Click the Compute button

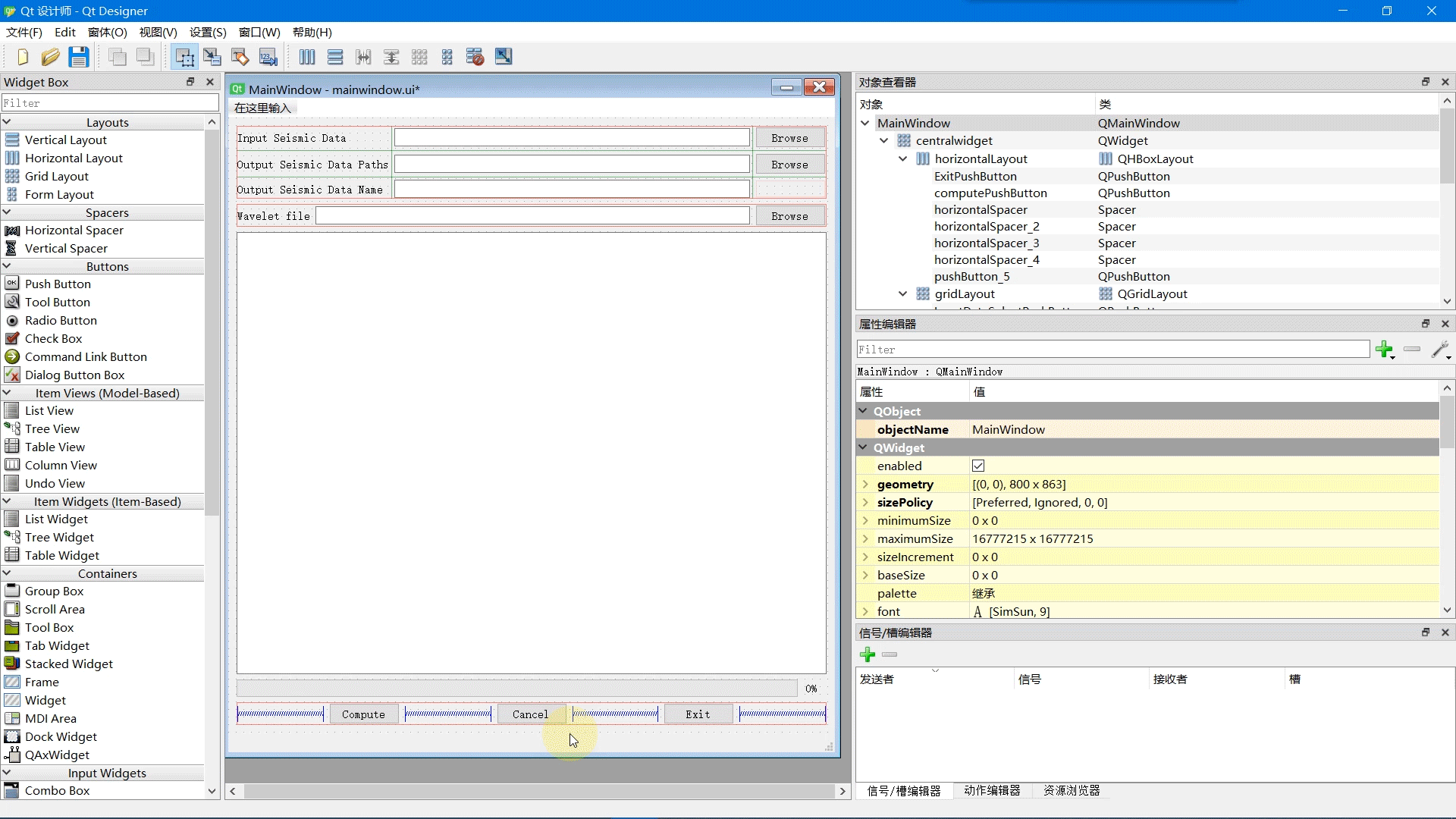363,713
